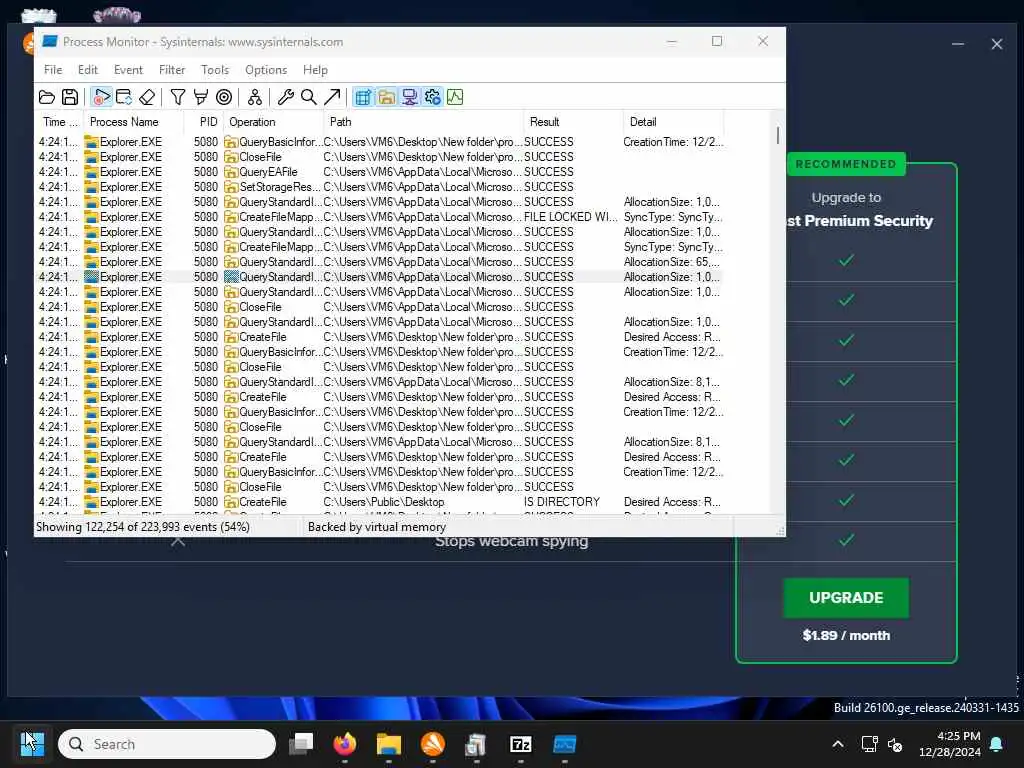Toggle Show Network Activity

[x=409, y=97]
